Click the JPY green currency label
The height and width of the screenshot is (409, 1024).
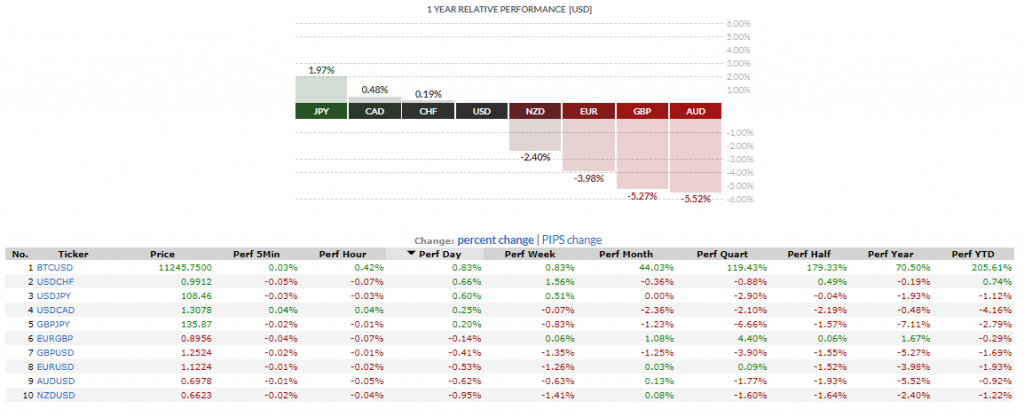click(321, 111)
